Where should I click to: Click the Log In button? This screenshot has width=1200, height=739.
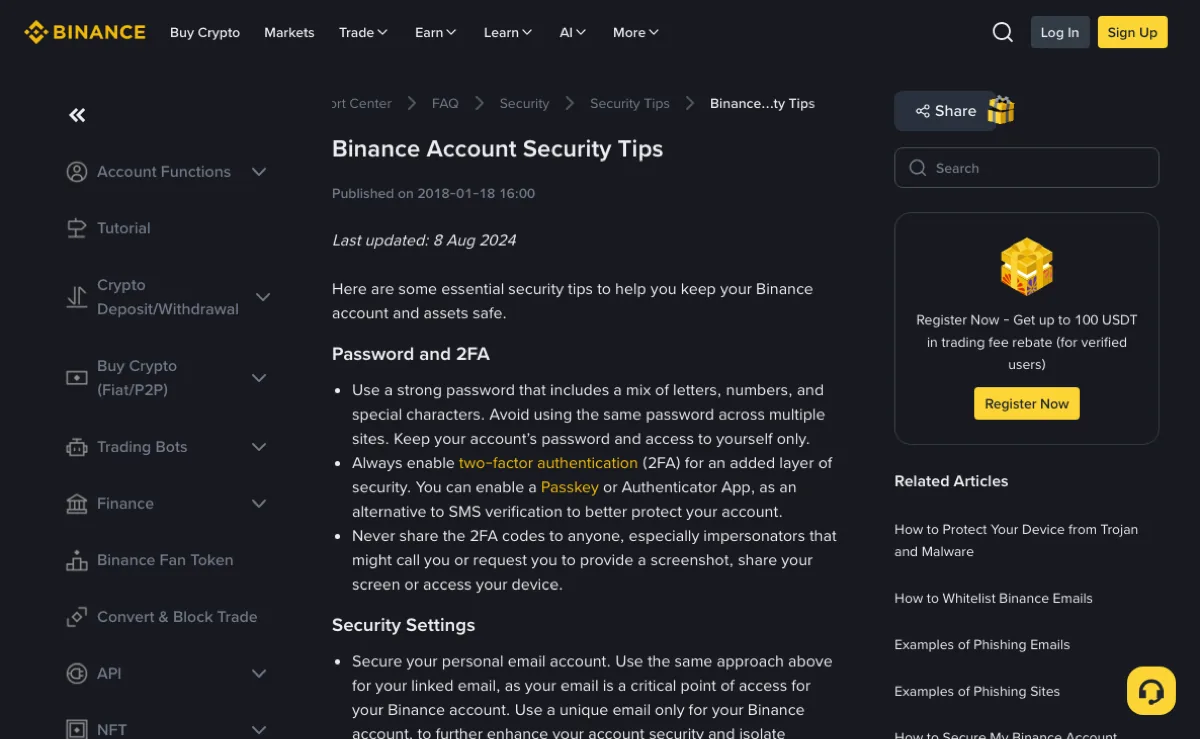tap(1060, 32)
